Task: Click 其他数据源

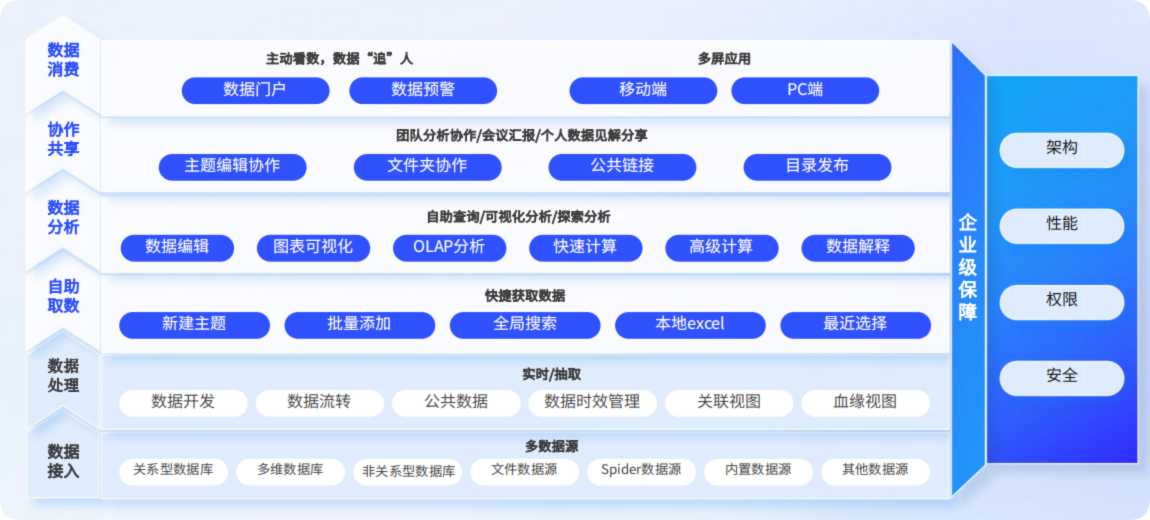Action: point(876,471)
